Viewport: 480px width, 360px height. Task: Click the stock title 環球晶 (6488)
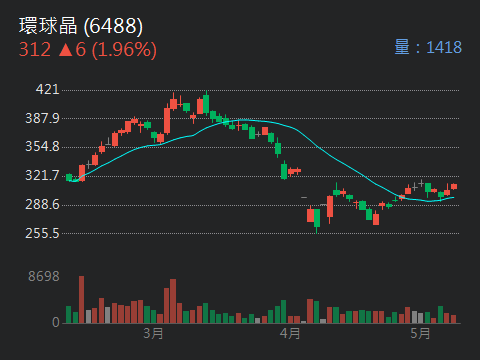pos(81,26)
